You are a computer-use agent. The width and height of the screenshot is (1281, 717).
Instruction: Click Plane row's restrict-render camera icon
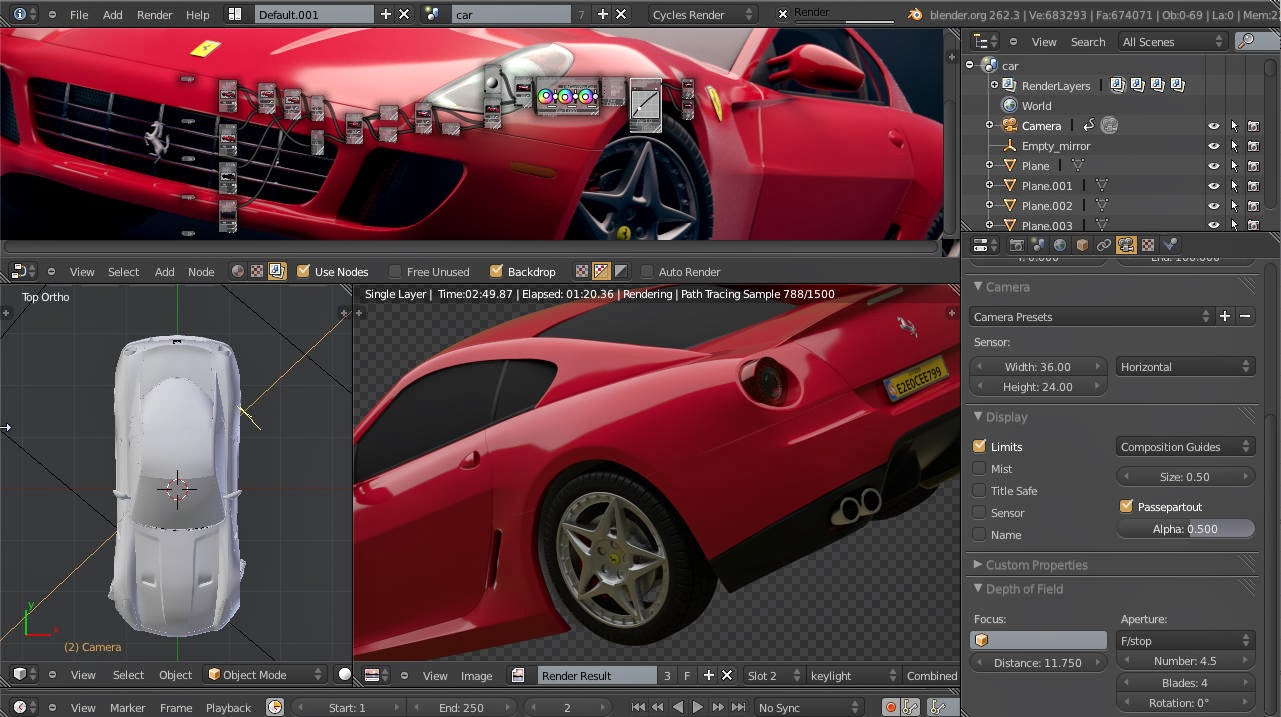coord(1253,166)
